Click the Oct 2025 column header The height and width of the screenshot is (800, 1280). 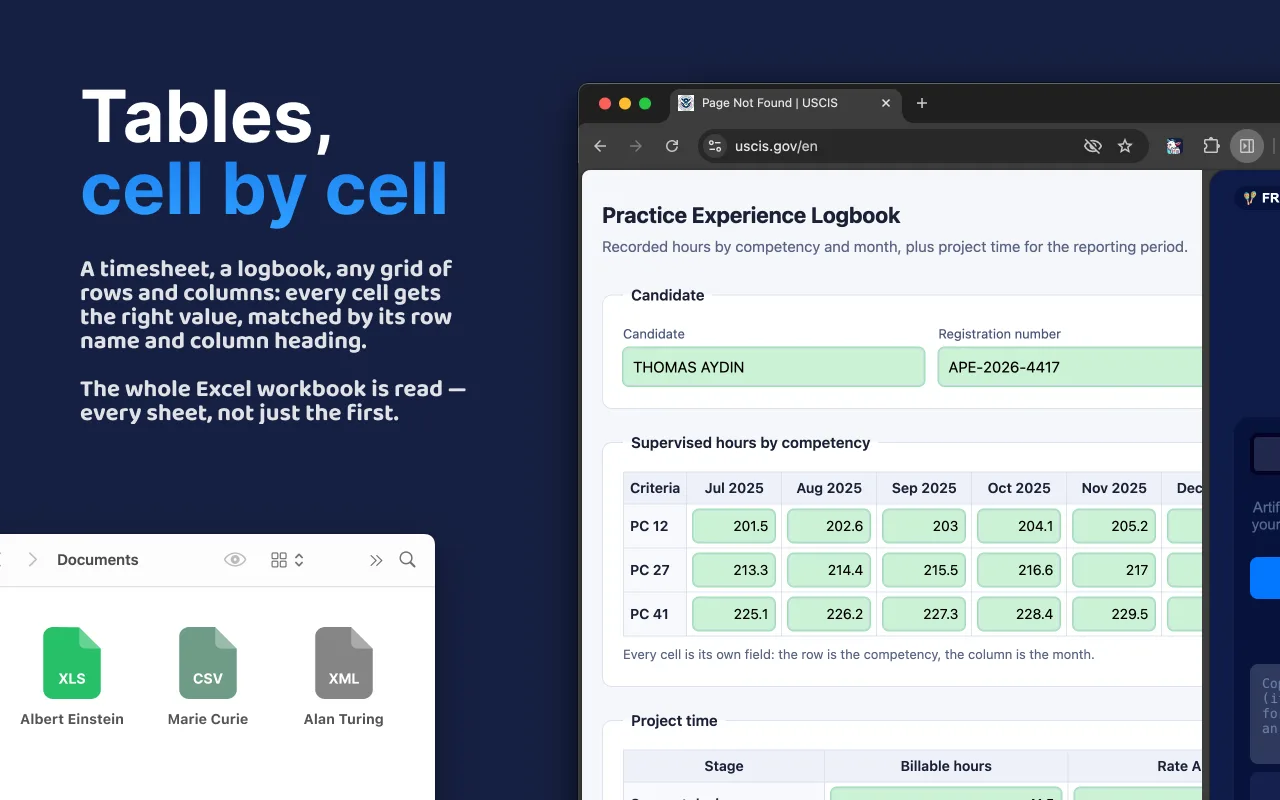1019,488
